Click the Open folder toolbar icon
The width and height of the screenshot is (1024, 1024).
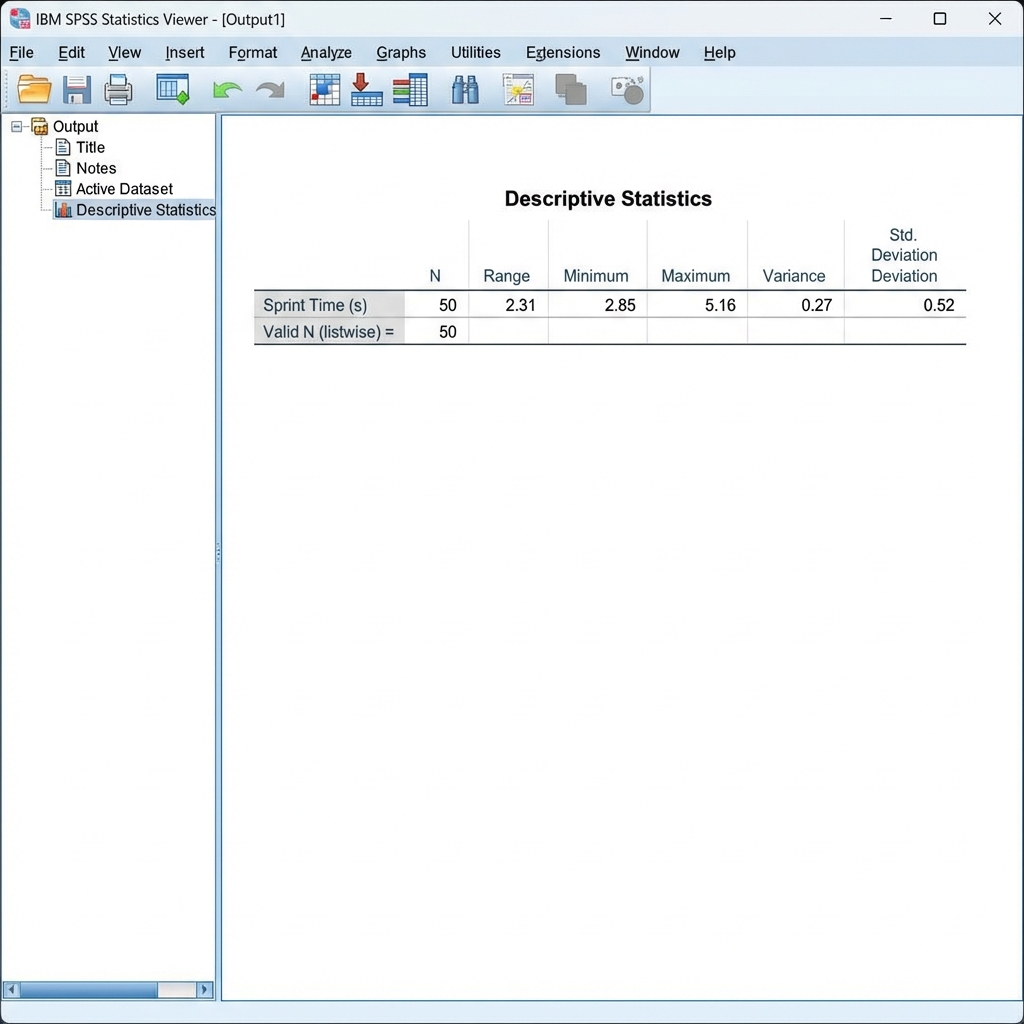click(34, 90)
